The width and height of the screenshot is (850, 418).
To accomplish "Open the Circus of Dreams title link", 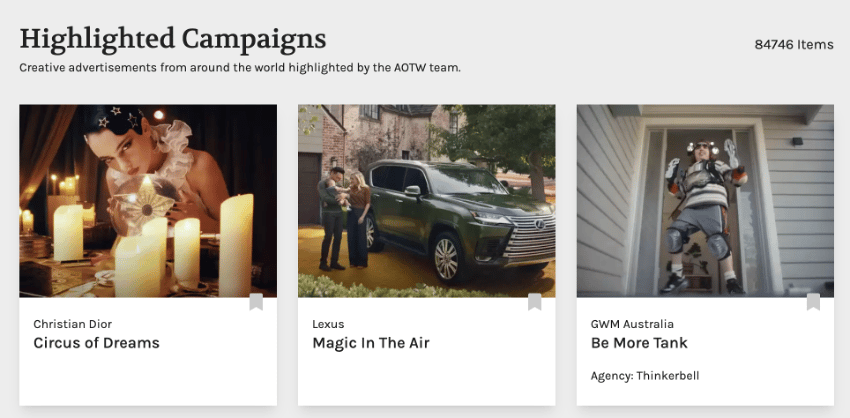I will click(96, 343).
